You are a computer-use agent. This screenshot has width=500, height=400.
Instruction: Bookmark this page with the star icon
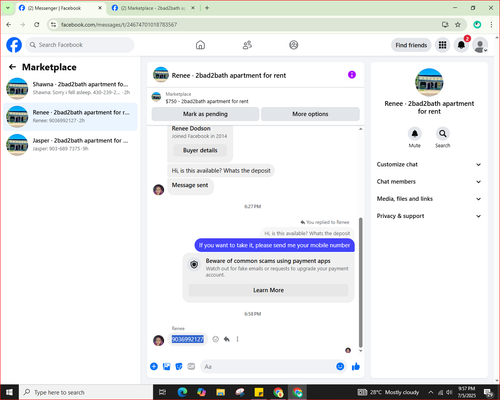point(458,24)
